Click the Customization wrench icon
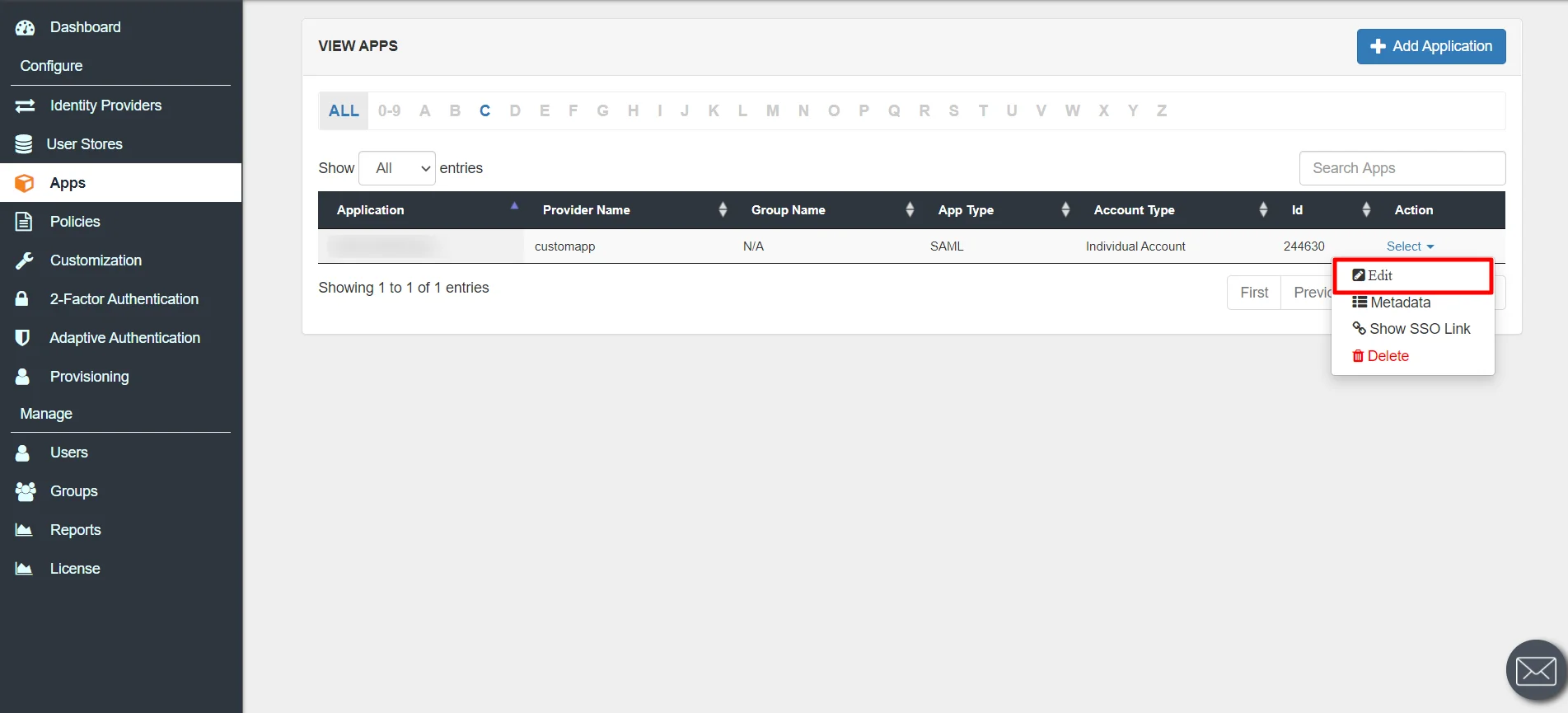Screen dimensions: 1568x713 (x=25, y=260)
